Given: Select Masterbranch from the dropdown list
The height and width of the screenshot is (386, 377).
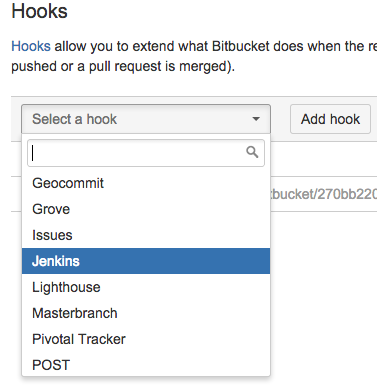Looking at the screenshot, I should click(146, 313).
